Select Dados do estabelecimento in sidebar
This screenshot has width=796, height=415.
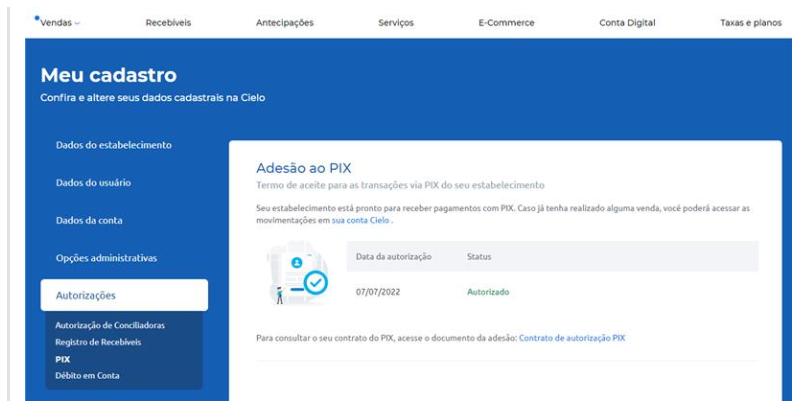114,145
